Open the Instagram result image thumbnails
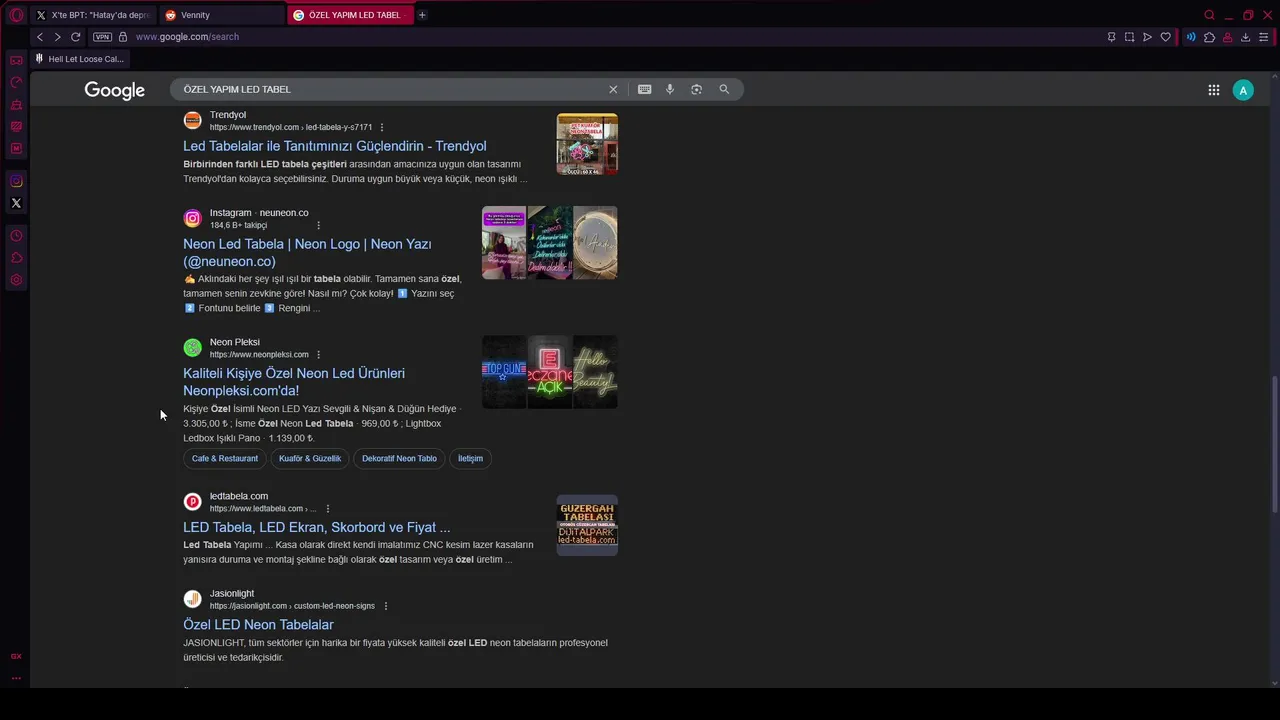 click(x=550, y=243)
